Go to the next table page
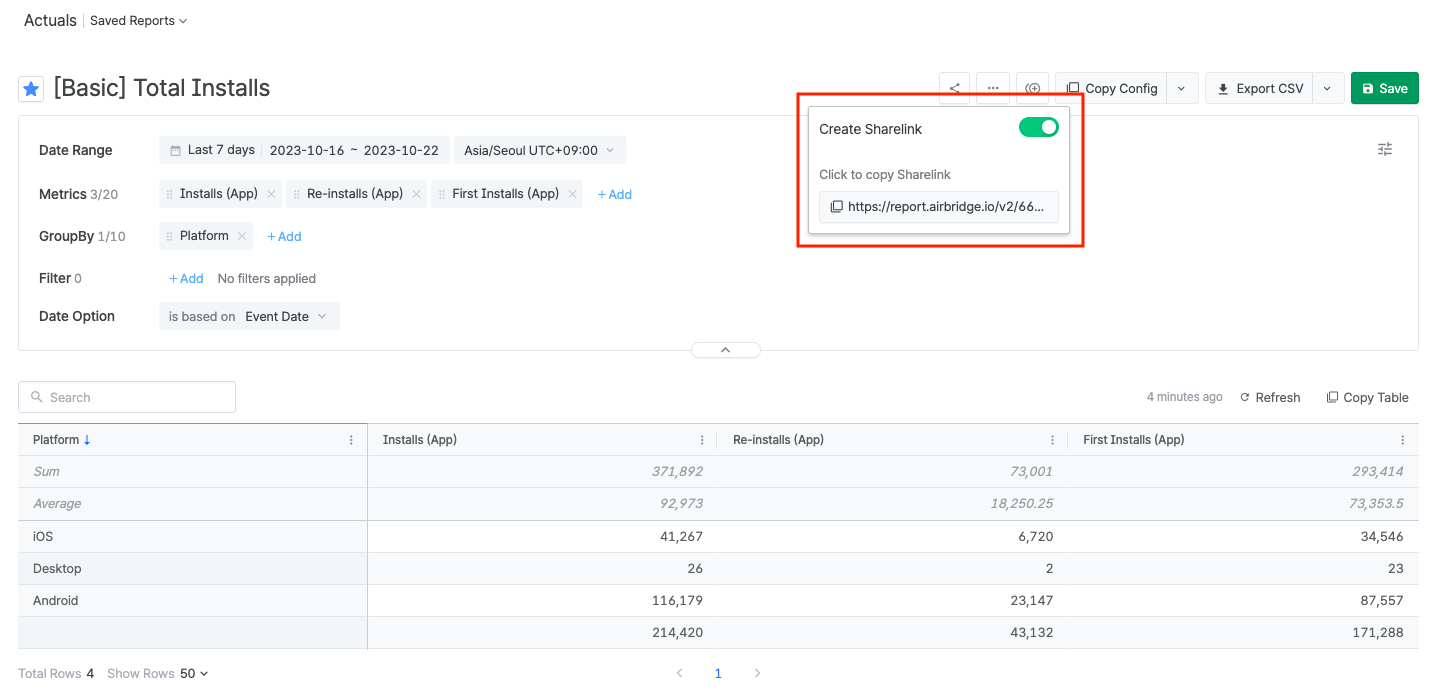Viewport: 1435px width, 693px height. (757, 673)
